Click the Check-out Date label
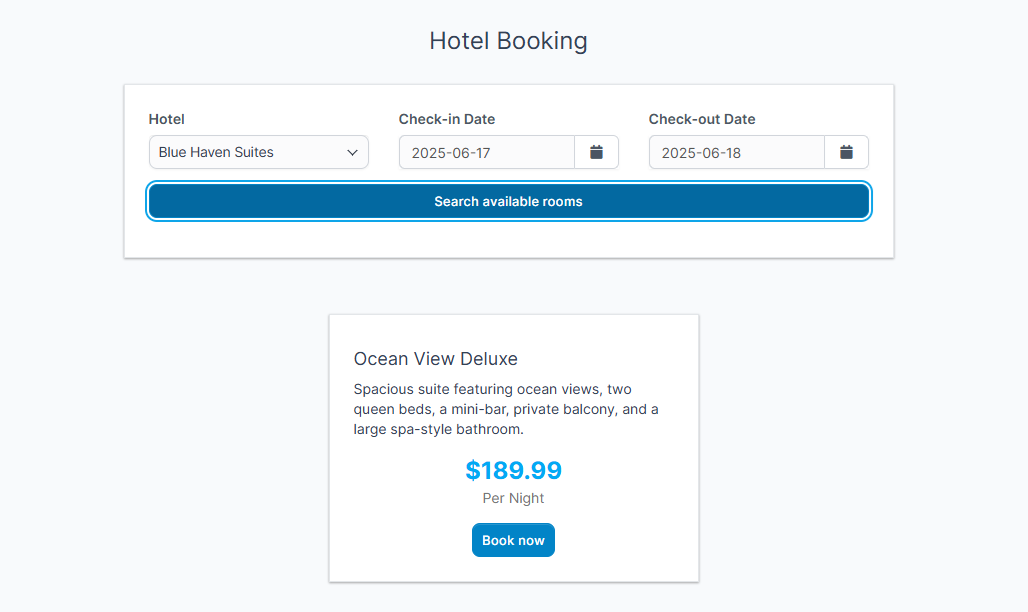Viewport: 1028px width, 612px height. click(x=702, y=119)
